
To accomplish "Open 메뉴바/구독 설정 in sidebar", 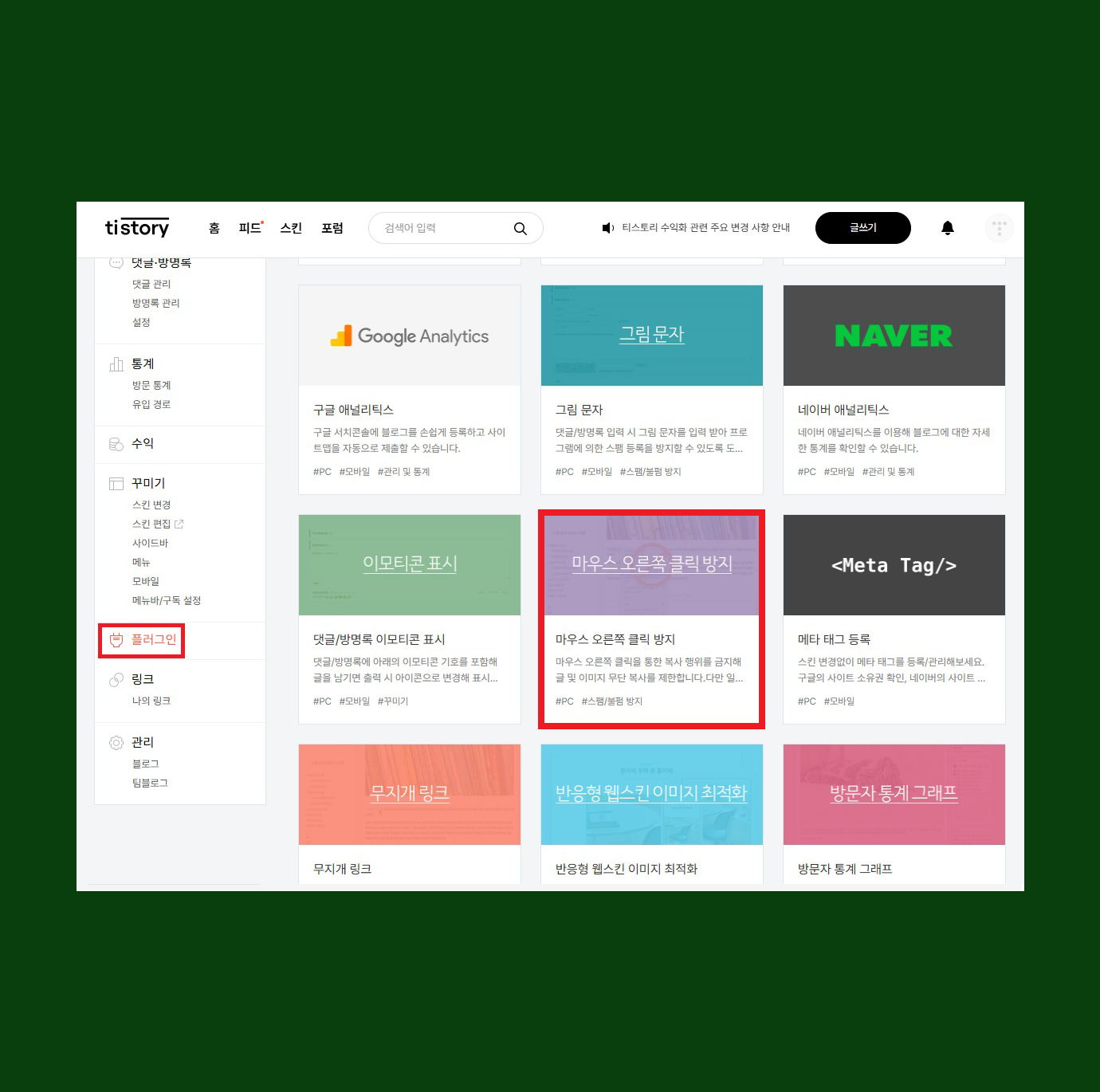I will (x=167, y=601).
